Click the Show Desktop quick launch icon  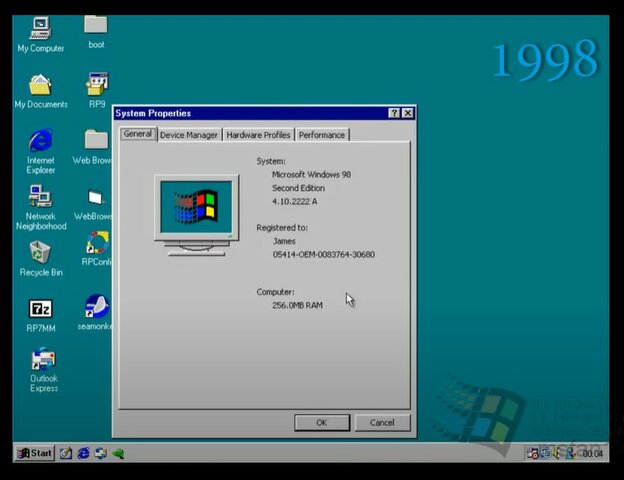pyautogui.click(x=66, y=453)
